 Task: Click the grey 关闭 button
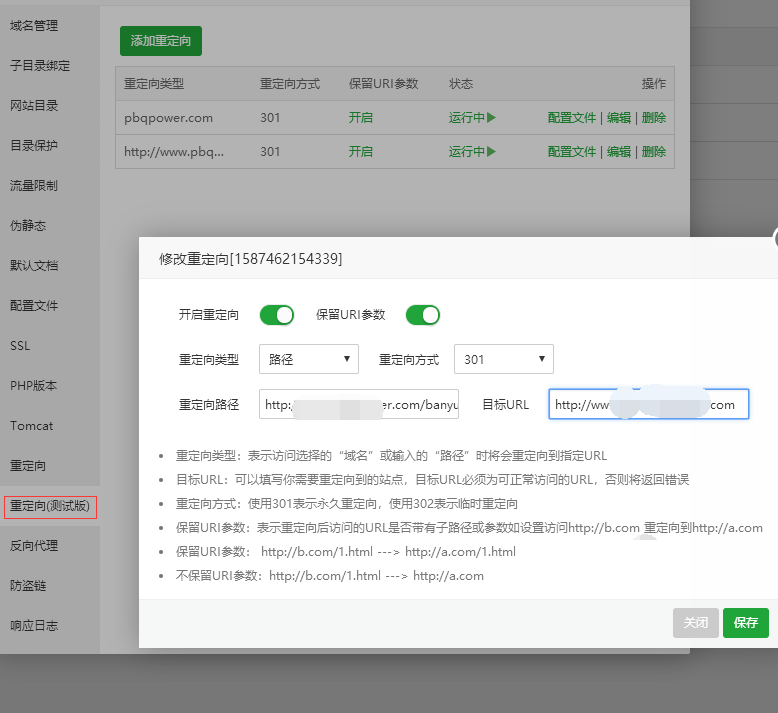[x=696, y=623]
